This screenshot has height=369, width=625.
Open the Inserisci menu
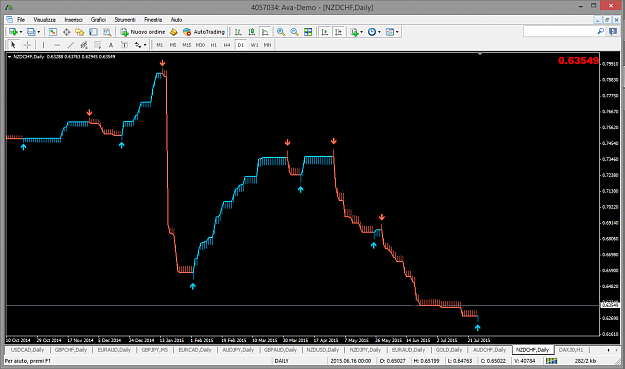coord(73,20)
